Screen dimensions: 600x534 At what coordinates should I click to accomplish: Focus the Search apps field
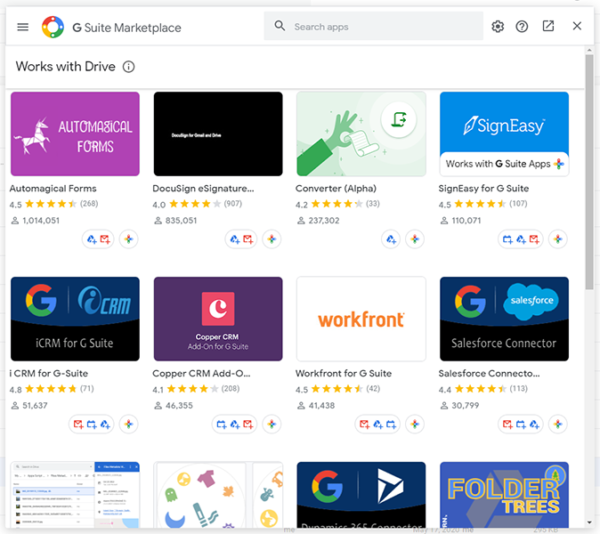tap(373, 26)
